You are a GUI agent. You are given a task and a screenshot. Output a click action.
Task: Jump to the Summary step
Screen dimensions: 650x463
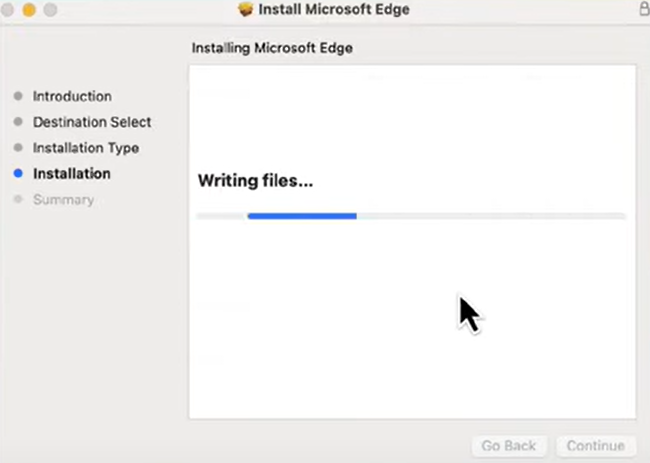(x=63, y=200)
